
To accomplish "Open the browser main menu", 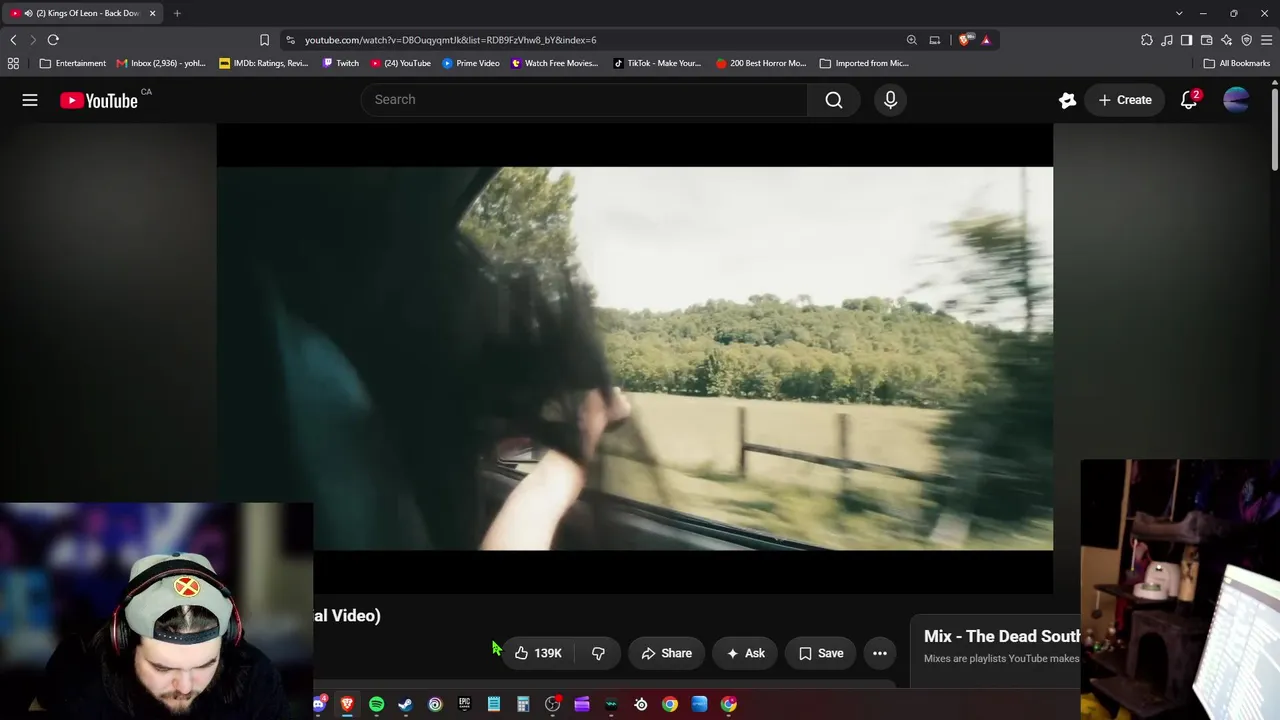I will tap(1267, 40).
